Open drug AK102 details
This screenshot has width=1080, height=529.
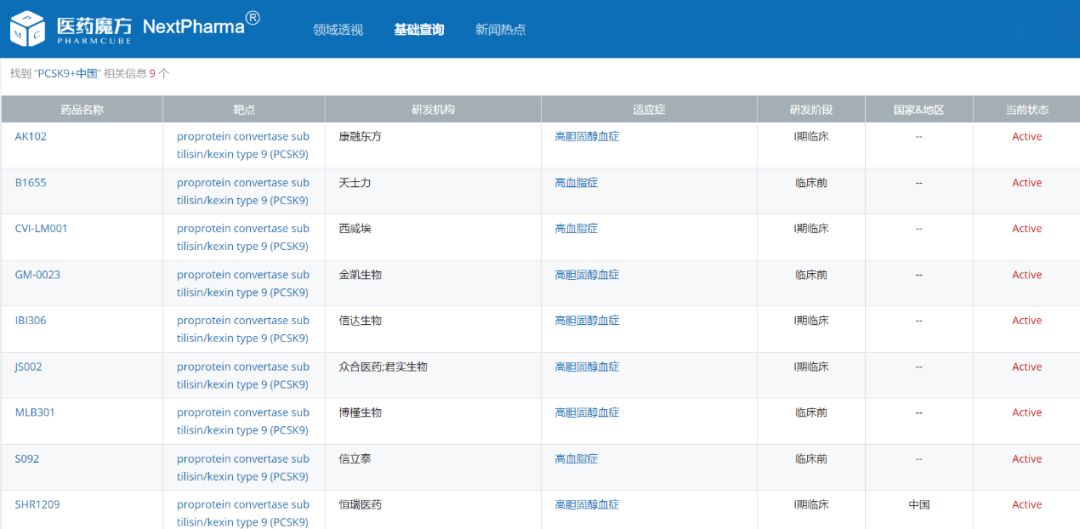pos(31,136)
